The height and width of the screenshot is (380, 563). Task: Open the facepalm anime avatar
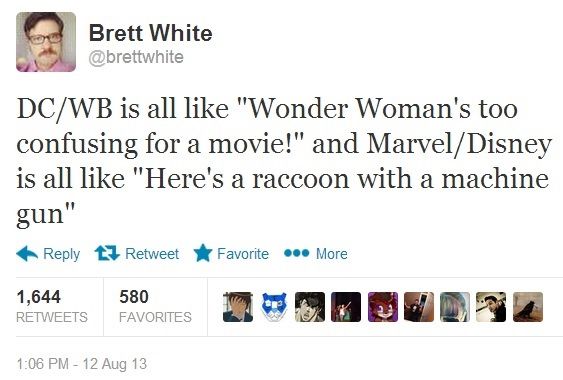pyautogui.click(x=238, y=307)
